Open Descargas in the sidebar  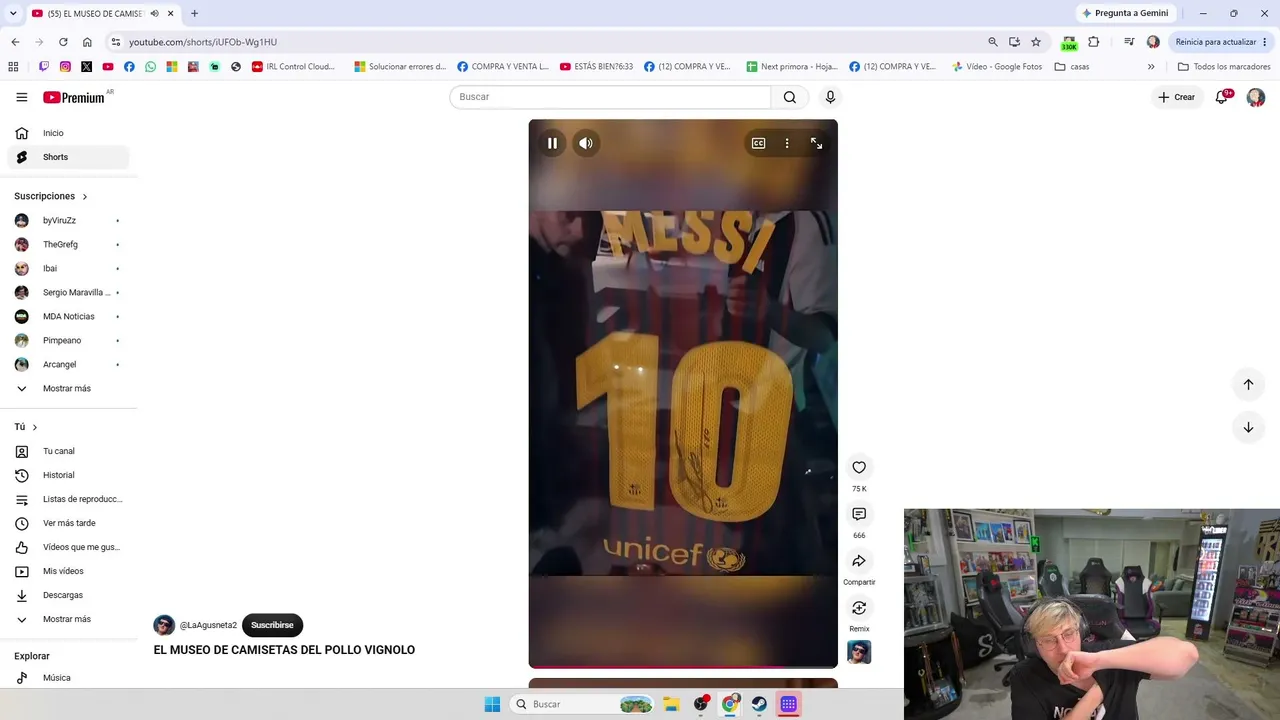(70, 595)
